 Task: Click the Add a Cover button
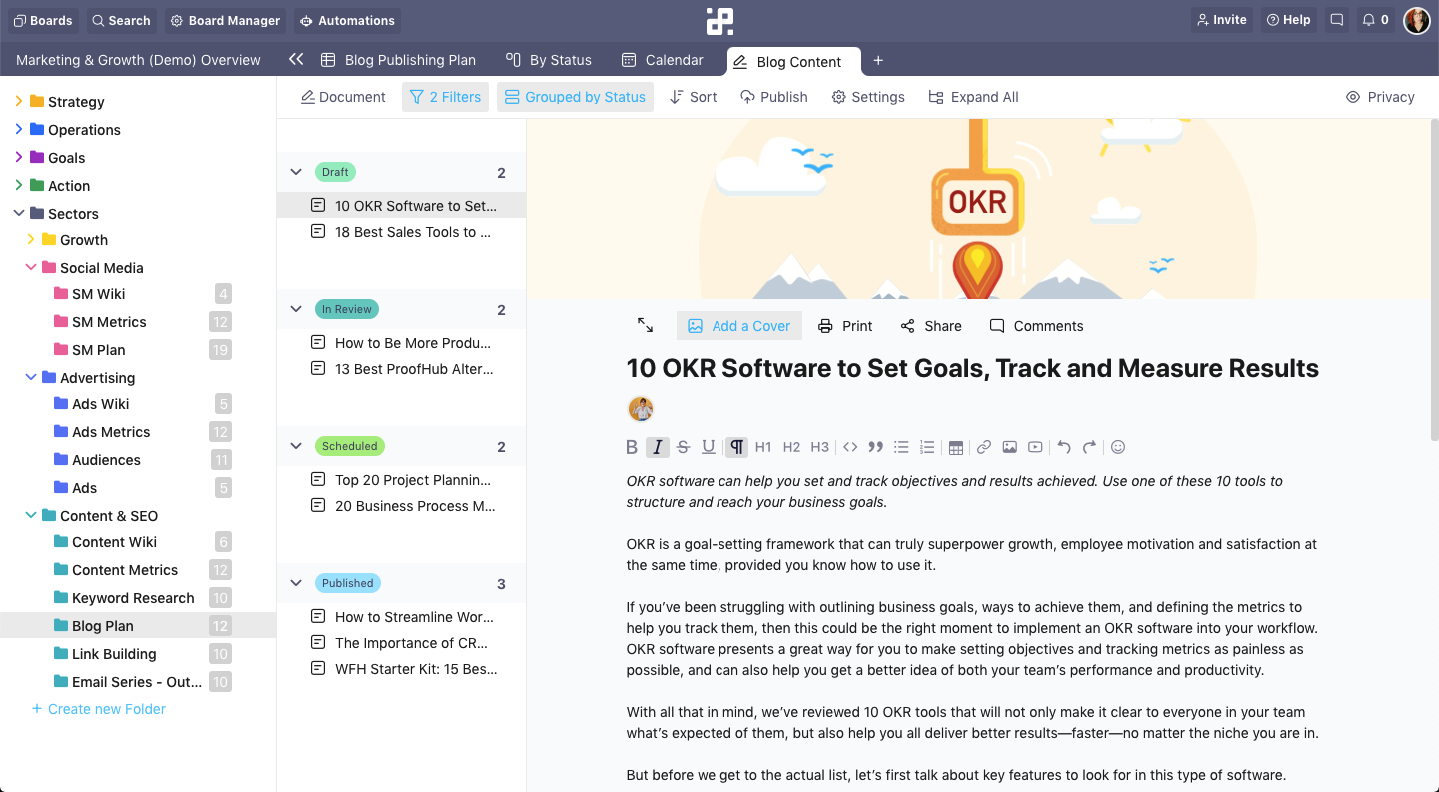(x=739, y=326)
